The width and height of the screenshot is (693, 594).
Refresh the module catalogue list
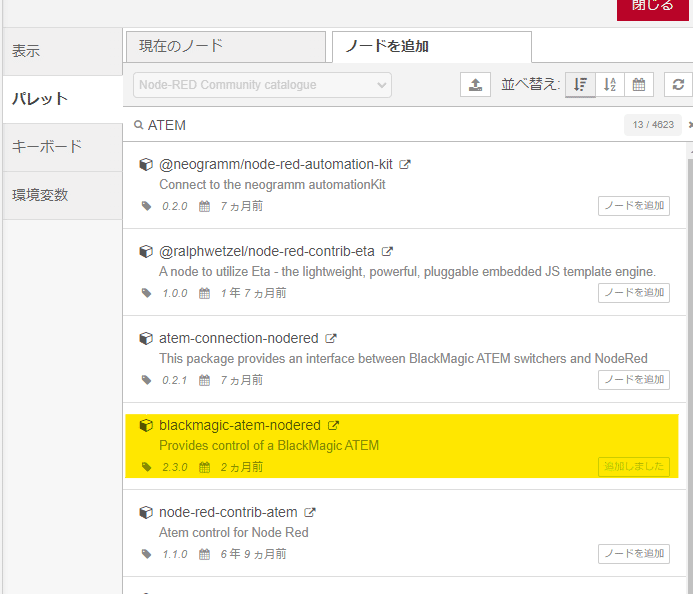[678, 84]
